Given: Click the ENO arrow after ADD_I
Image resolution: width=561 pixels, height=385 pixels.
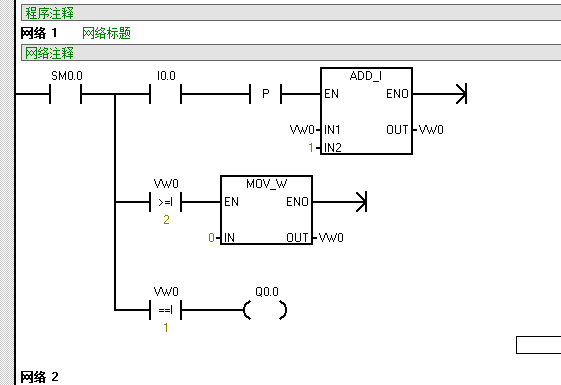Looking at the screenshot, I should [x=462, y=94].
